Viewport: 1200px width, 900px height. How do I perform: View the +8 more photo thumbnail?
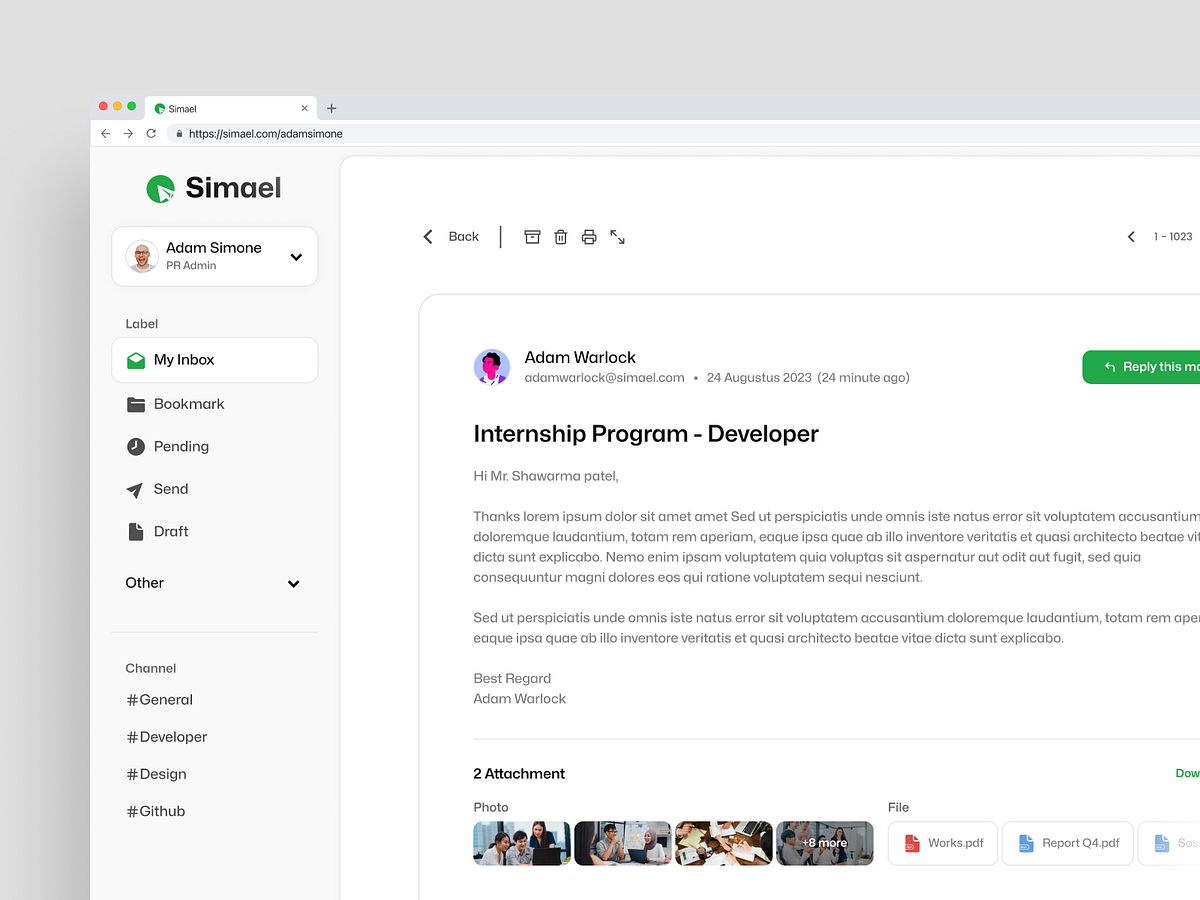pyautogui.click(x=824, y=843)
